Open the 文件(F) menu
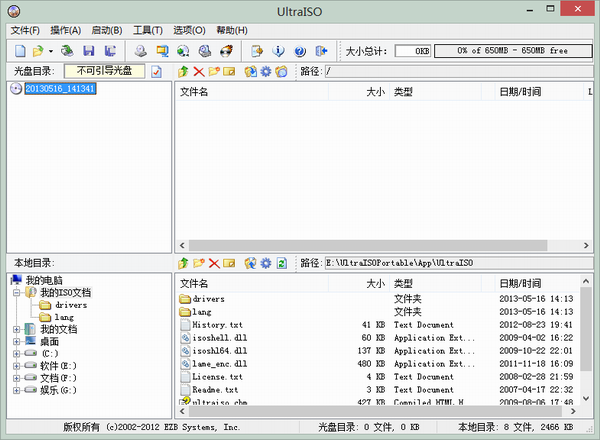This screenshot has width=600, height=440. coord(25,30)
